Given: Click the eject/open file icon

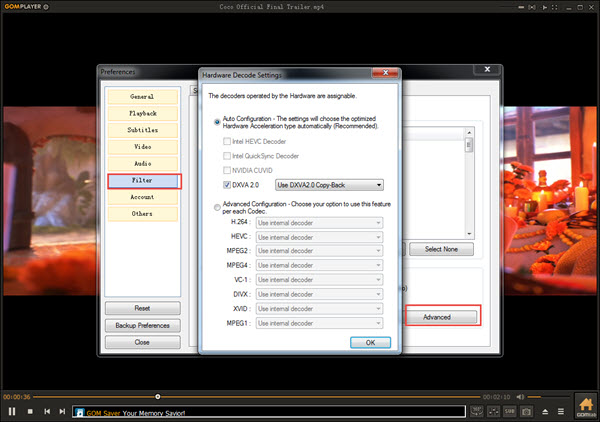Looking at the screenshot, I should pos(545,411).
